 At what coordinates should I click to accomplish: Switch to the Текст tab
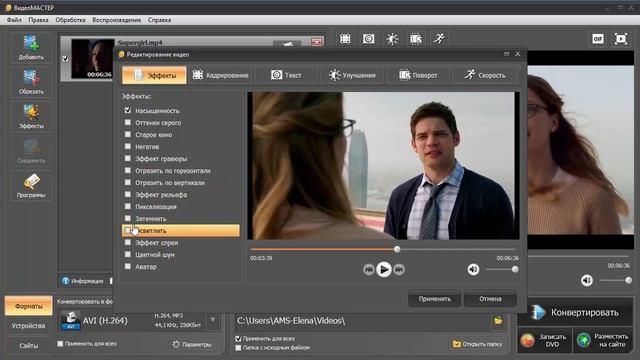click(x=286, y=75)
